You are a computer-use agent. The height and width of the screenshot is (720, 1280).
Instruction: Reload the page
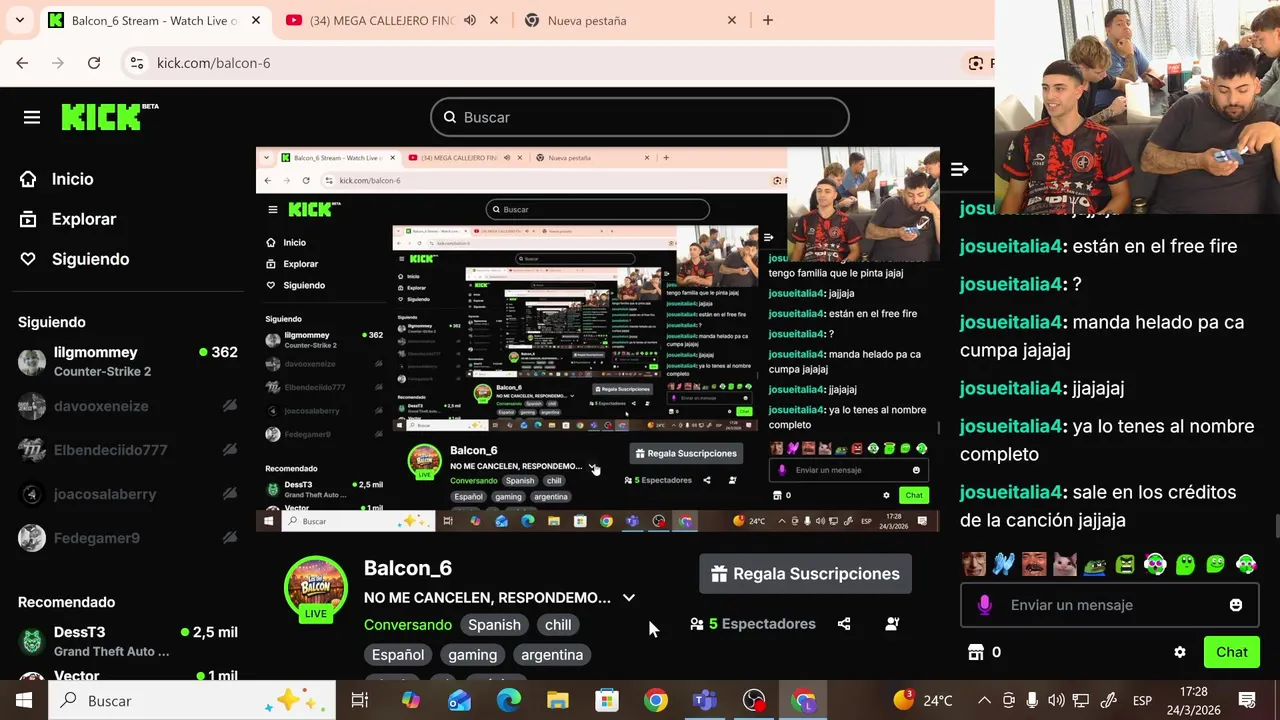[94, 63]
